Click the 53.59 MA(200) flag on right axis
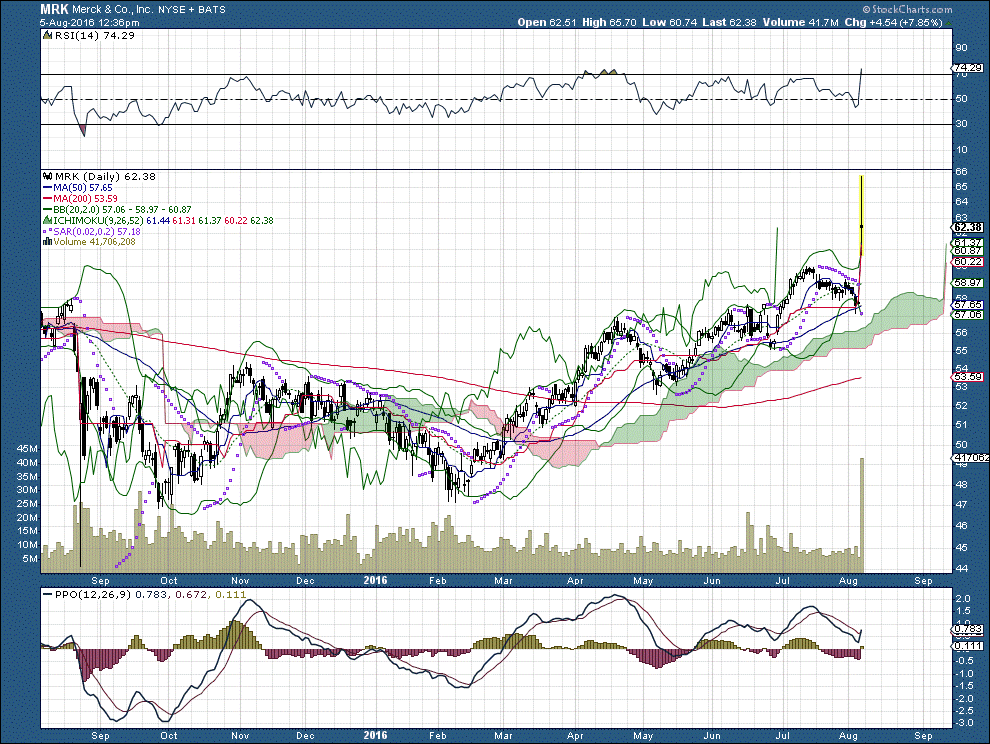Image resolution: width=990 pixels, height=744 pixels. 967,377
